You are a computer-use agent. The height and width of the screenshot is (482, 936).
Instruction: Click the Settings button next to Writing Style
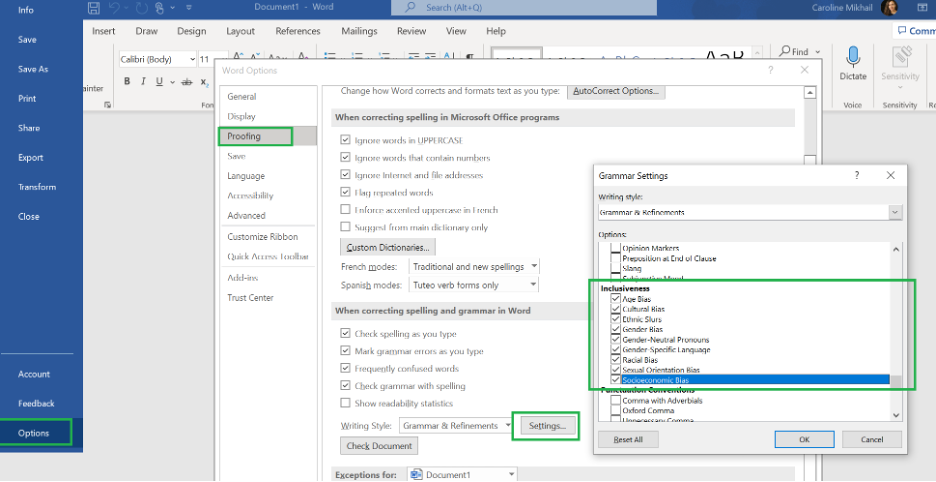(x=547, y=425)
